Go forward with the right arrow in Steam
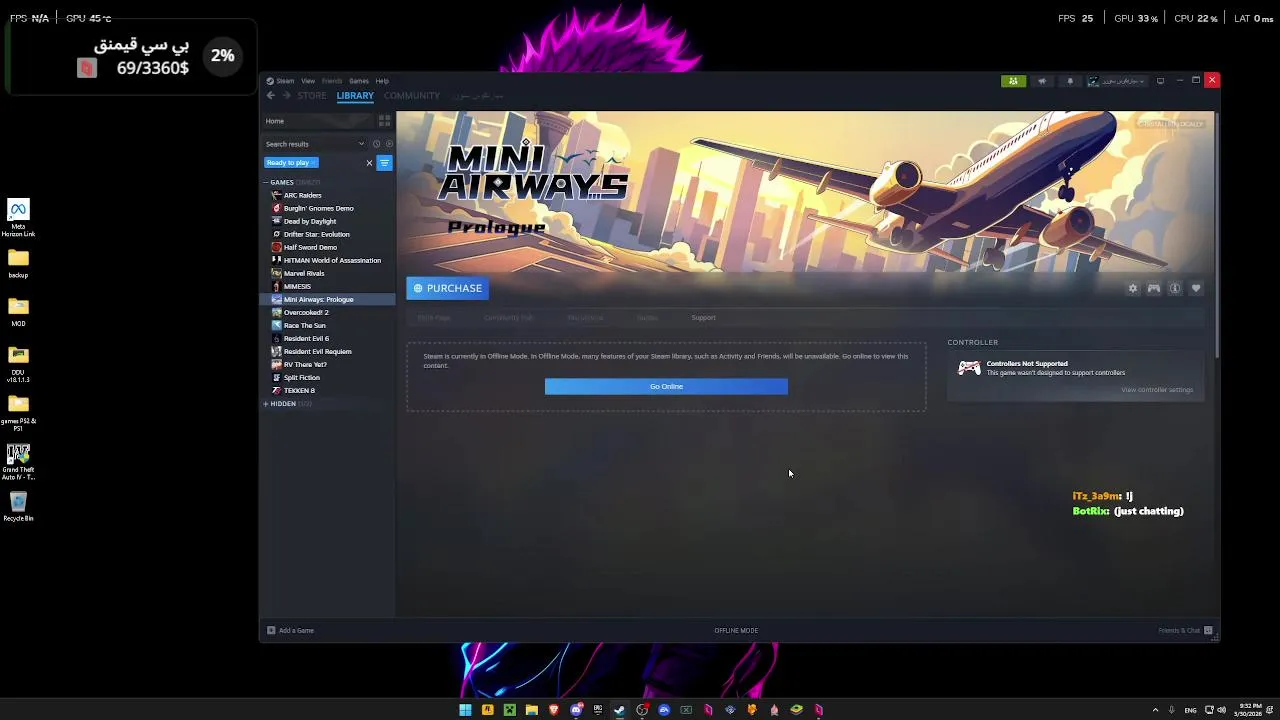The width and height of the screenshot is (1280, 720). (286, 96)
